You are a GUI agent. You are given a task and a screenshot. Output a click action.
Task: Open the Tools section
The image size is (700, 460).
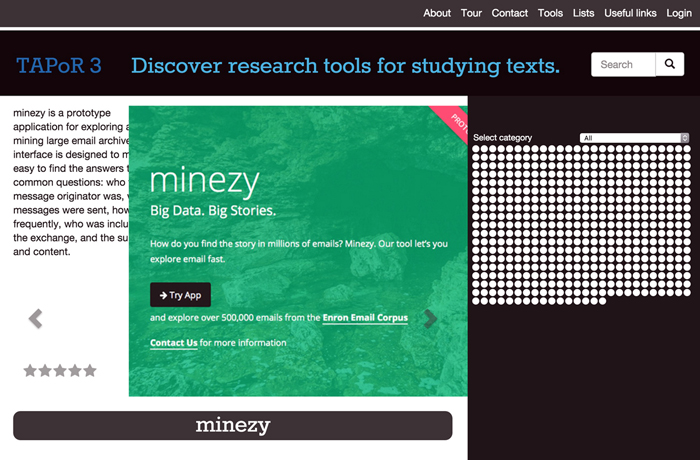click(550, 13)
